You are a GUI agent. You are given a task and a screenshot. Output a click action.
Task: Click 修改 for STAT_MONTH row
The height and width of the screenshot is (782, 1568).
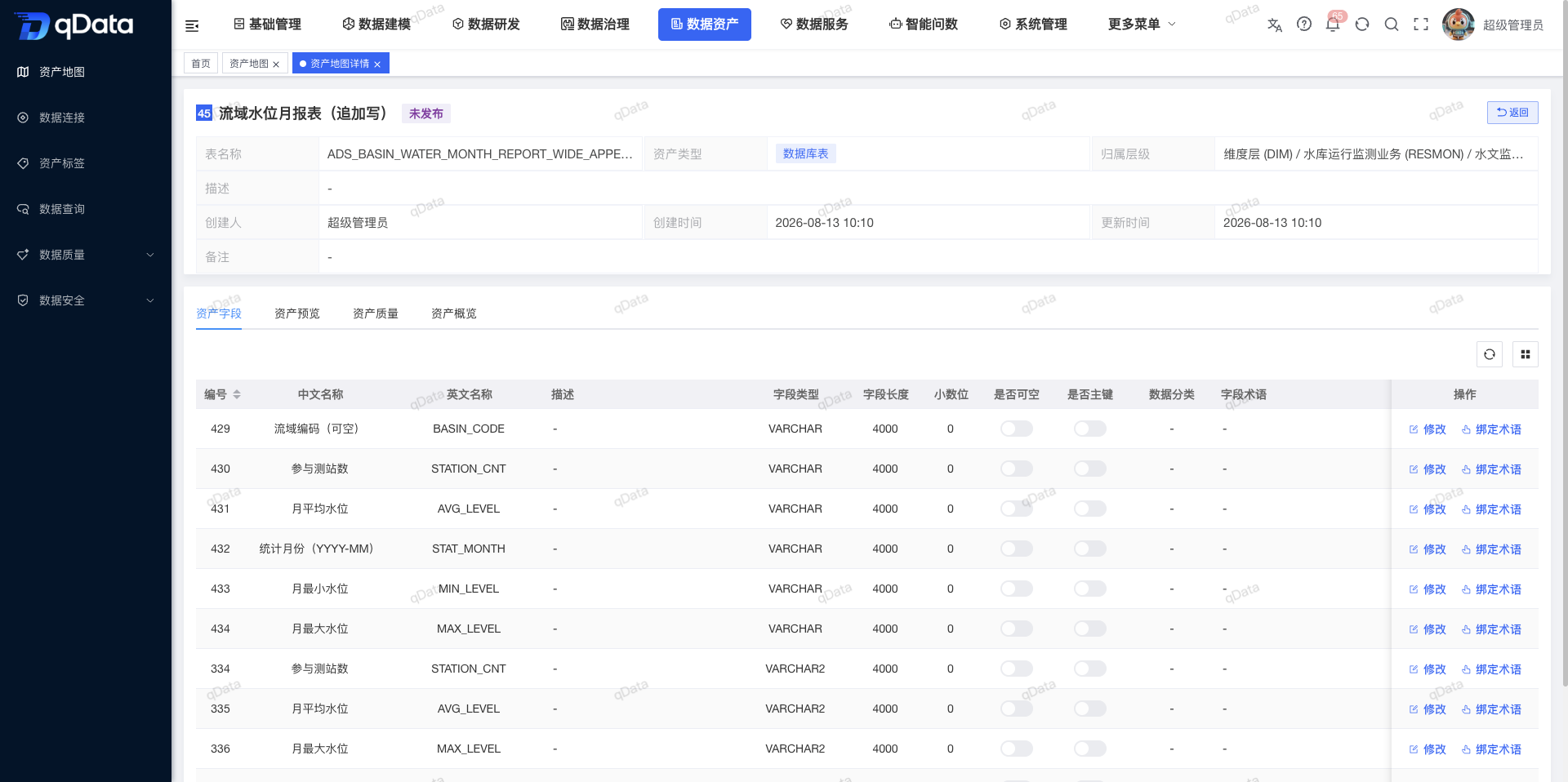pos(1428,549)
